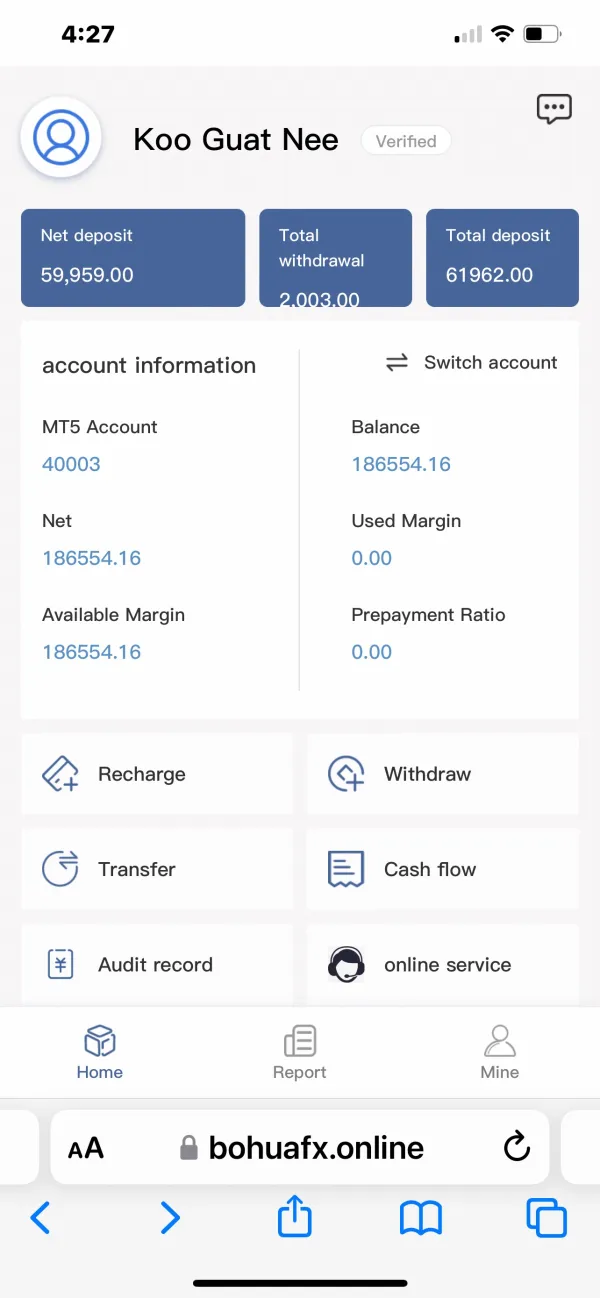Open the Cash flow receipt icon
This screenshot has height=1298, width=600.
pos(346,869)
